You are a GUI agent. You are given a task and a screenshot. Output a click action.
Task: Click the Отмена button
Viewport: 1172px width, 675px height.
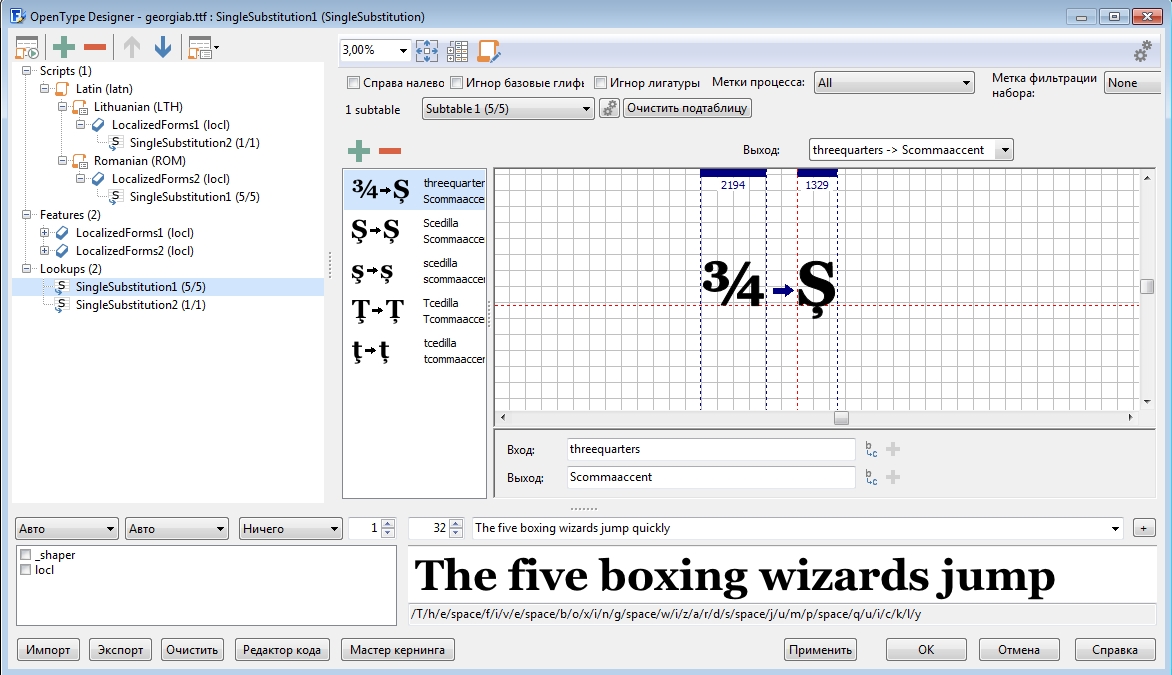click(1019, 650)
